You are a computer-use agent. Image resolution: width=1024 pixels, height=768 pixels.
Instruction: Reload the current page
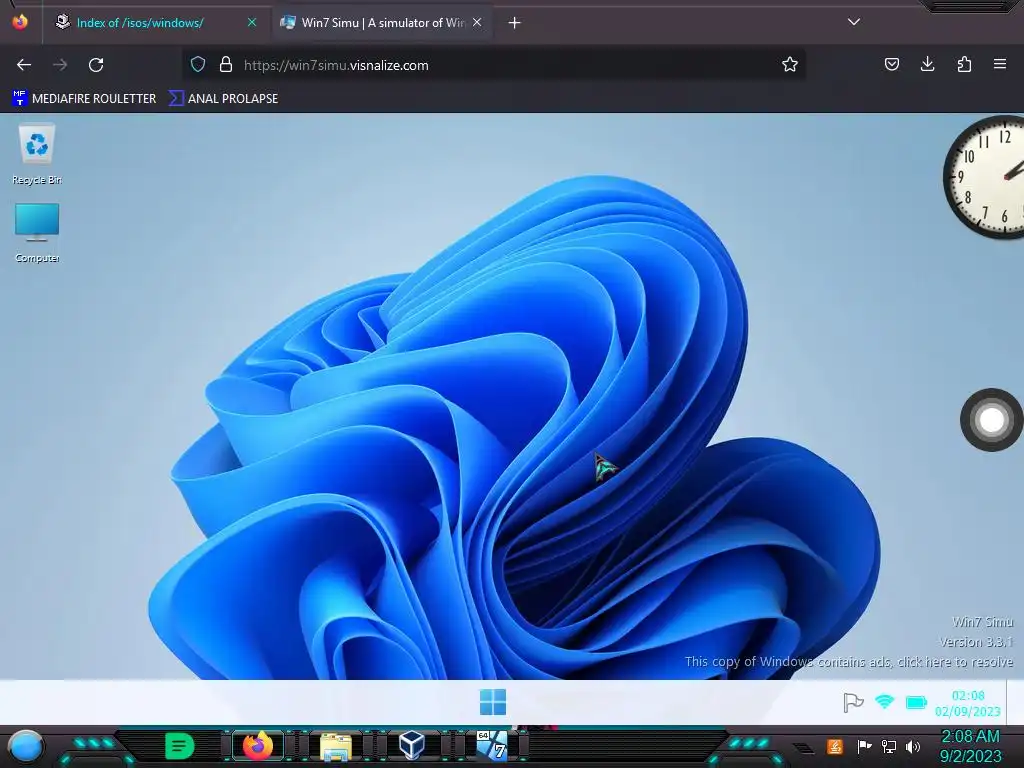coord(96,65)
